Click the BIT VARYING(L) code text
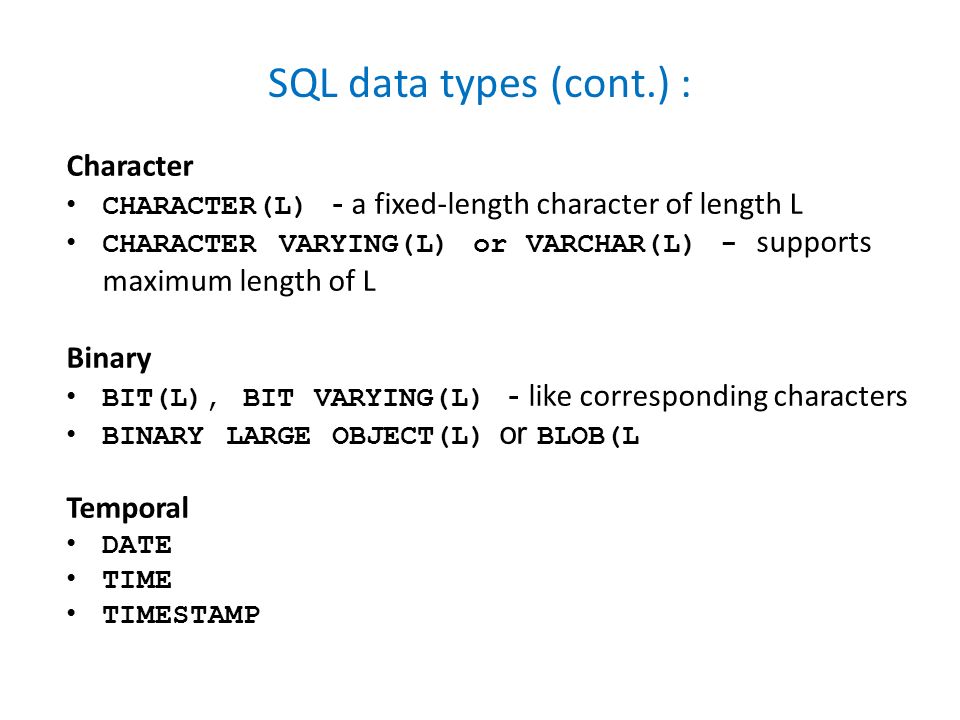960x720 pixels. (x=361, y=399)
